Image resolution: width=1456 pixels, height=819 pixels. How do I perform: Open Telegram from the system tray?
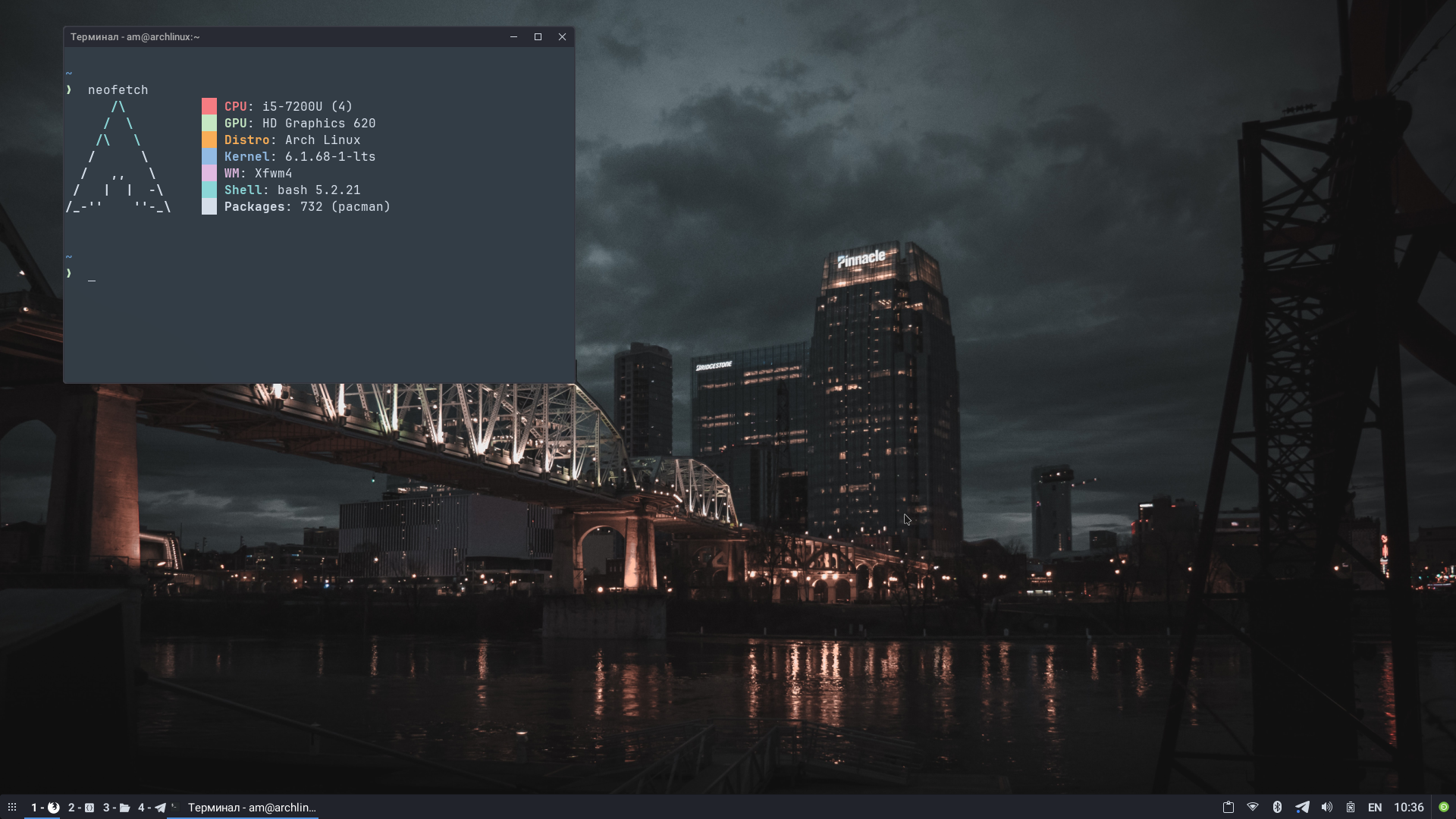click(1302, 807)
